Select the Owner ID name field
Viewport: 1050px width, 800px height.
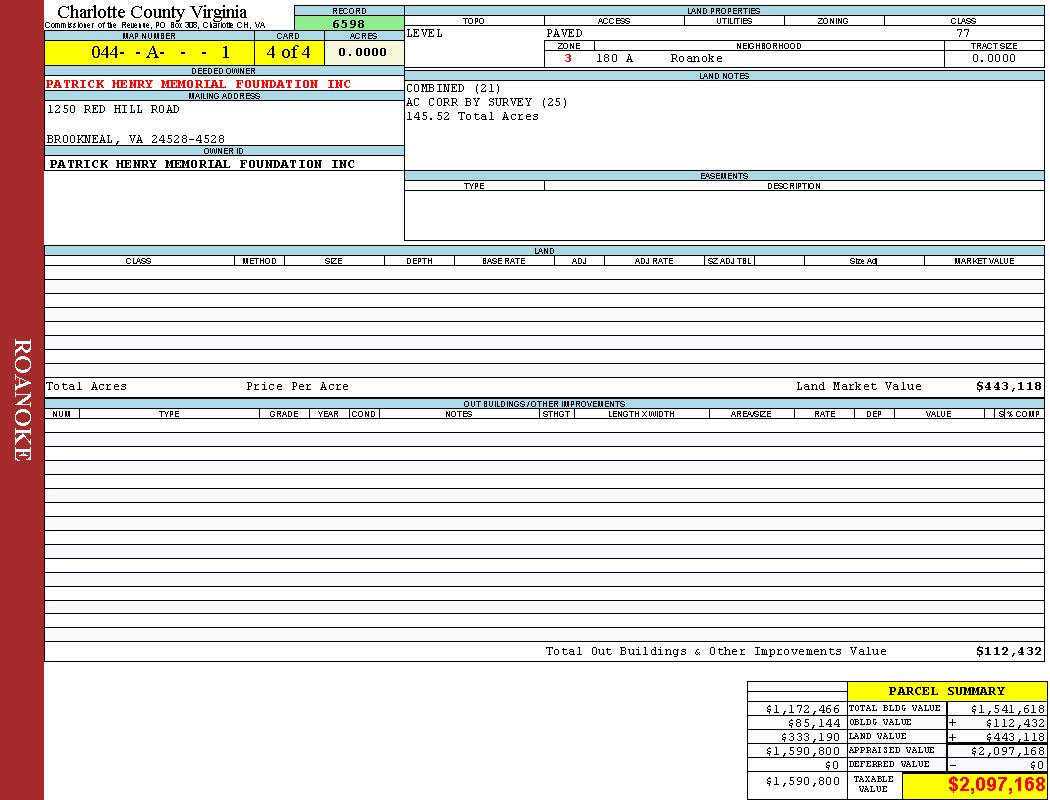click(x=202, y=163)
